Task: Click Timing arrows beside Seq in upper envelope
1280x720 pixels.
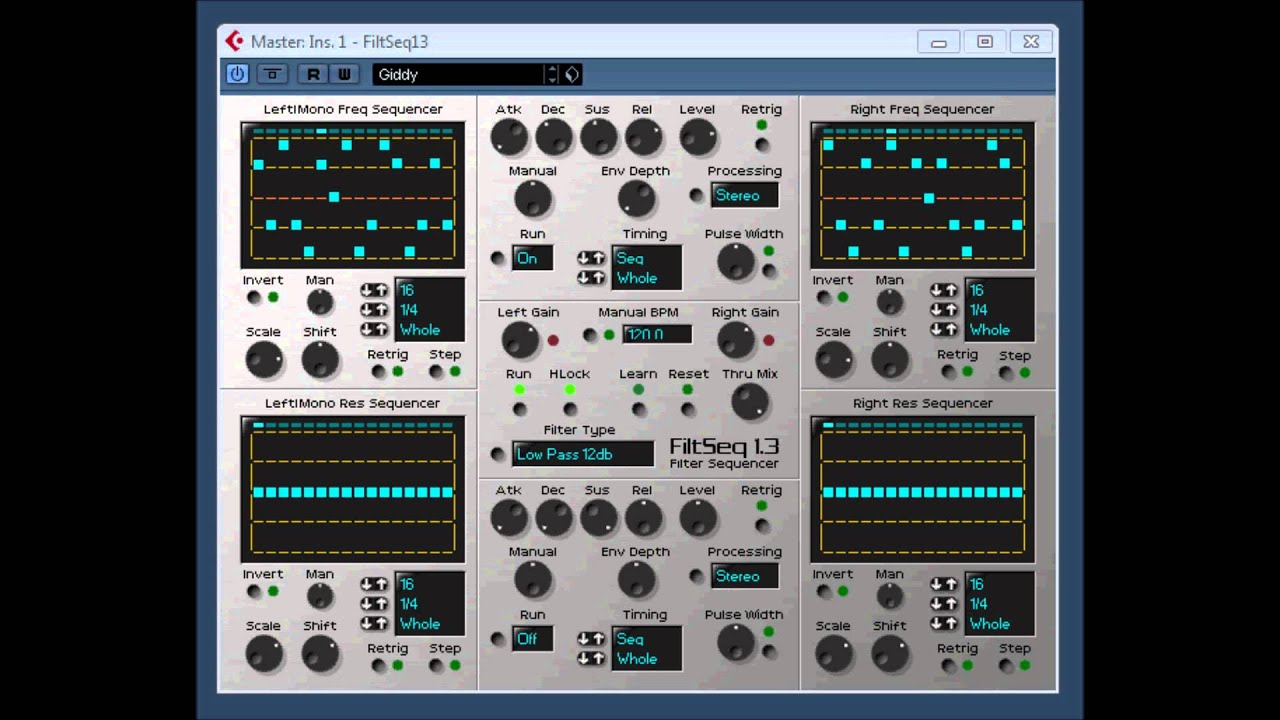Action: pos(591,258)
